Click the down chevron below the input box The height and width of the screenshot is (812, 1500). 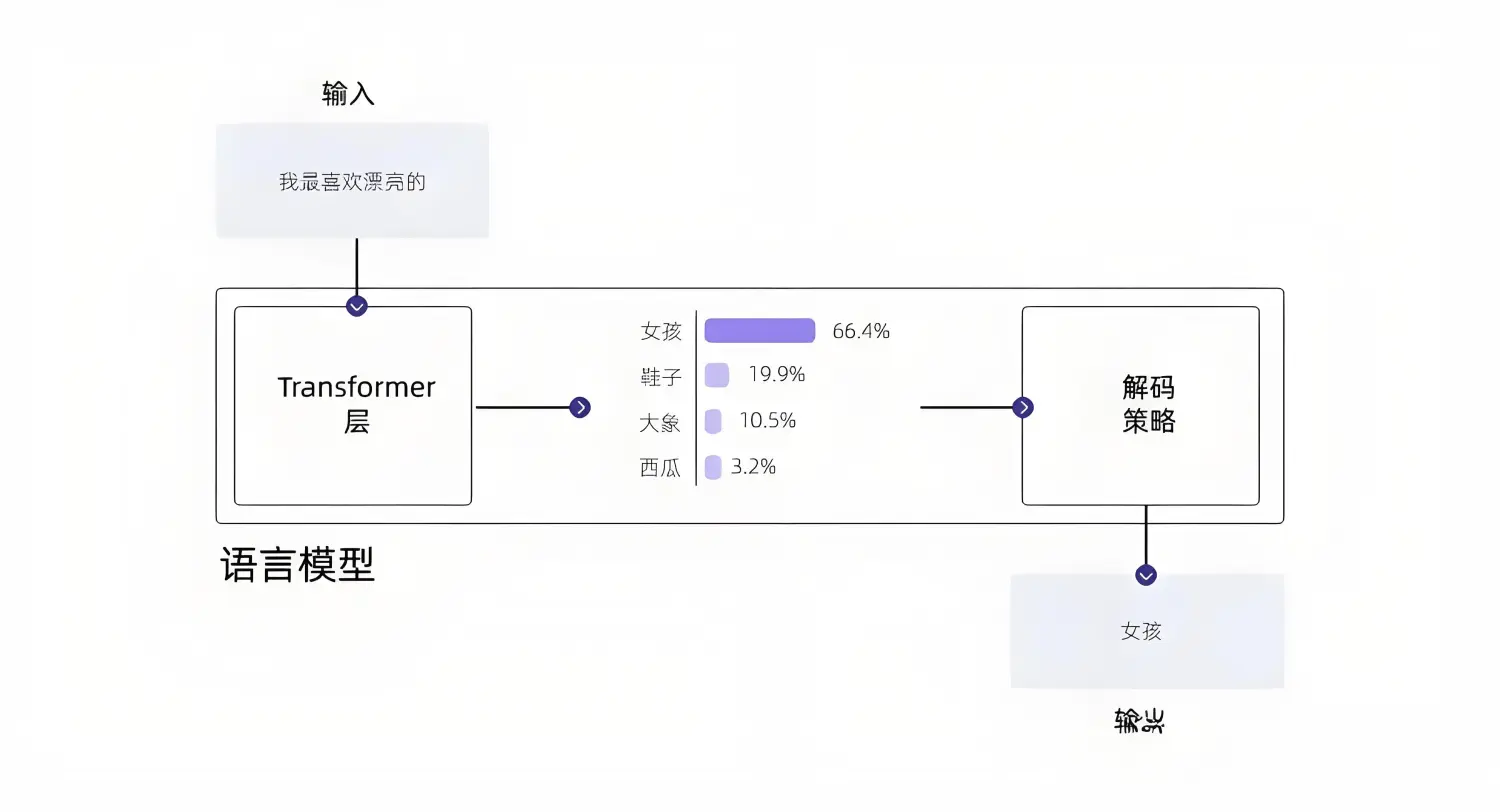[357, 306]
